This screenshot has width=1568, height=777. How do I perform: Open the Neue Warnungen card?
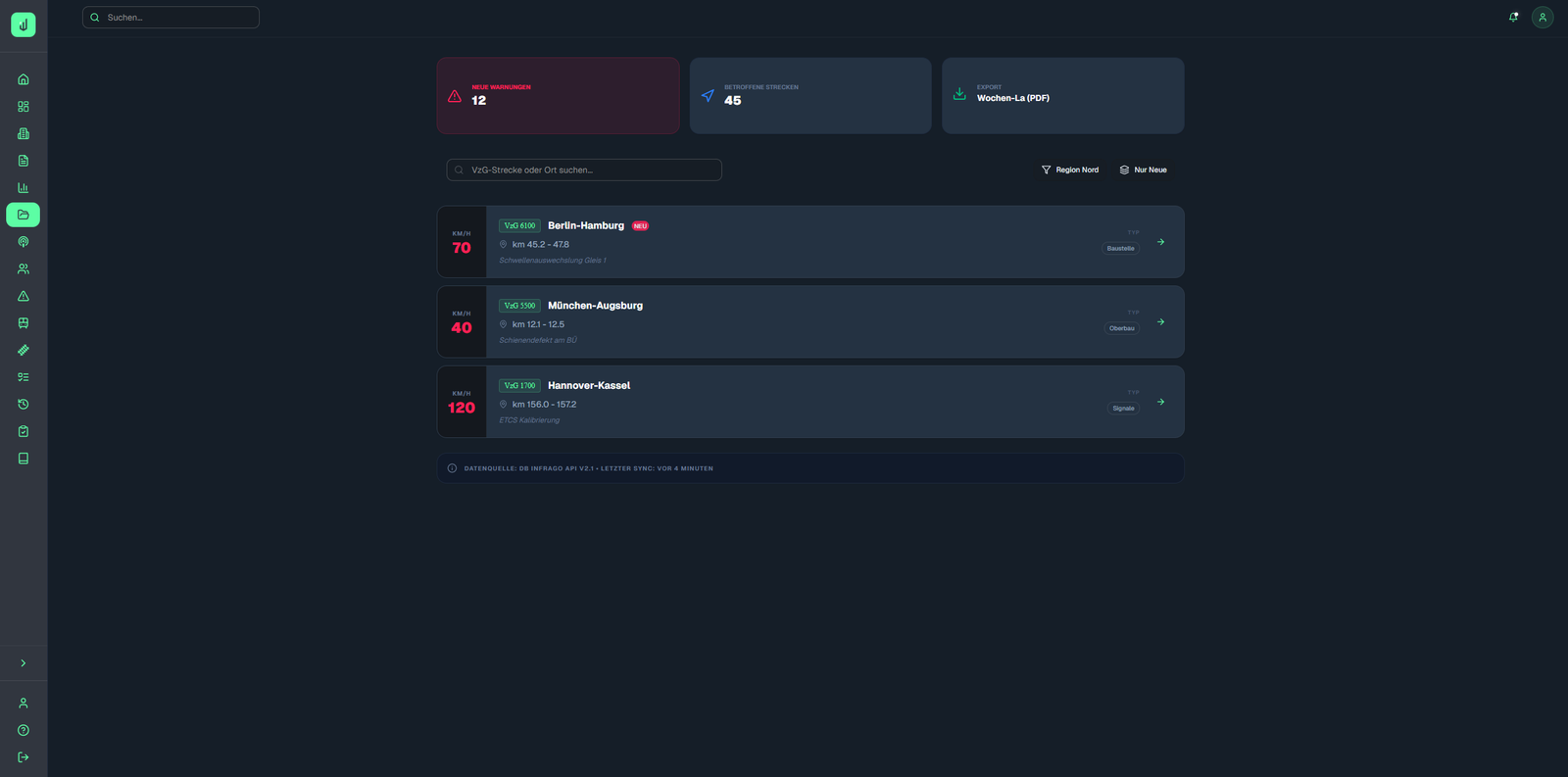pos(558,95)
